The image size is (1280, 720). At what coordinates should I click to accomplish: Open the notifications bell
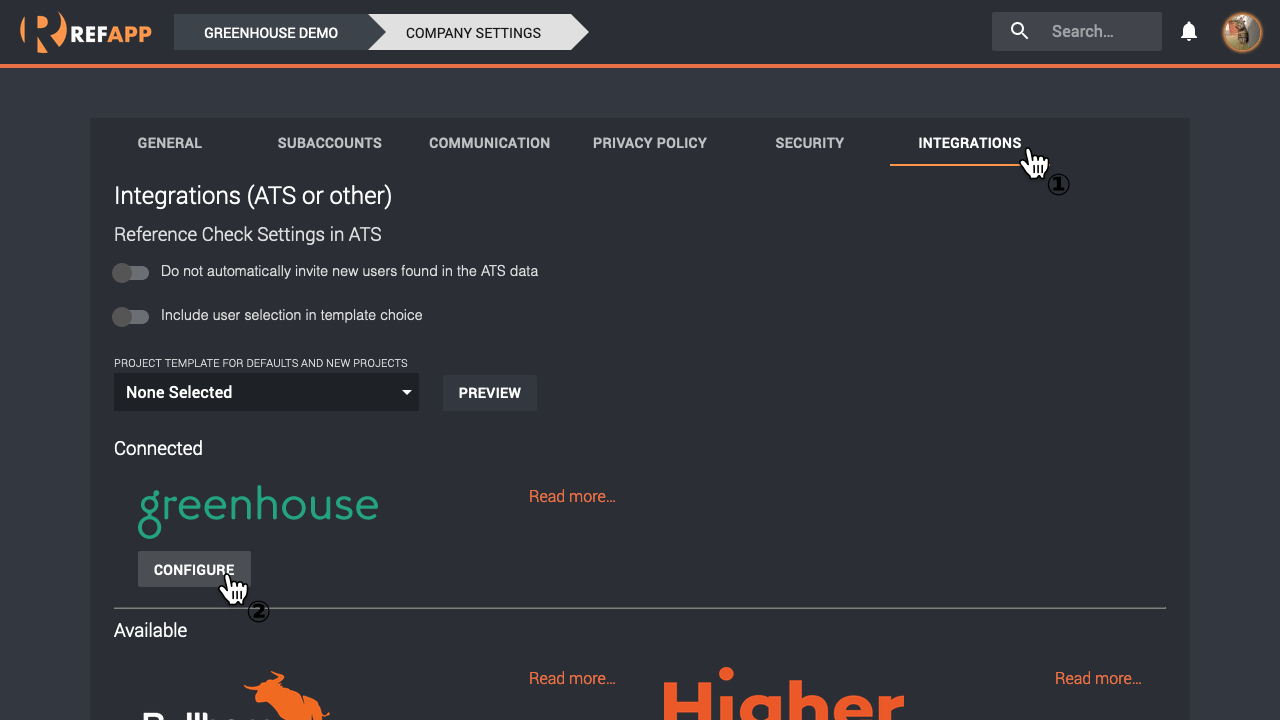pyautogui.click(x=1189, y=32)
